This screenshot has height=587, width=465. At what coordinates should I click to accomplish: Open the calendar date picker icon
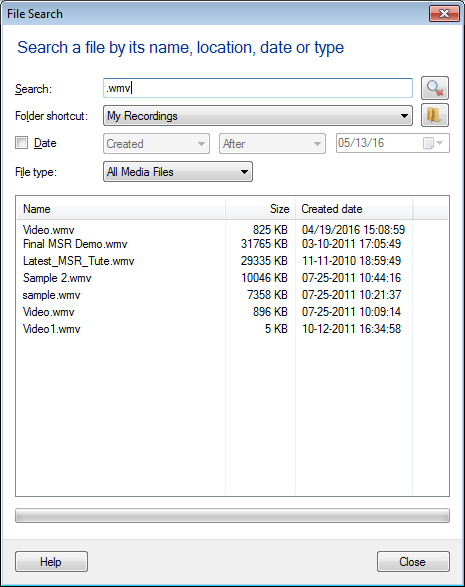433,143
